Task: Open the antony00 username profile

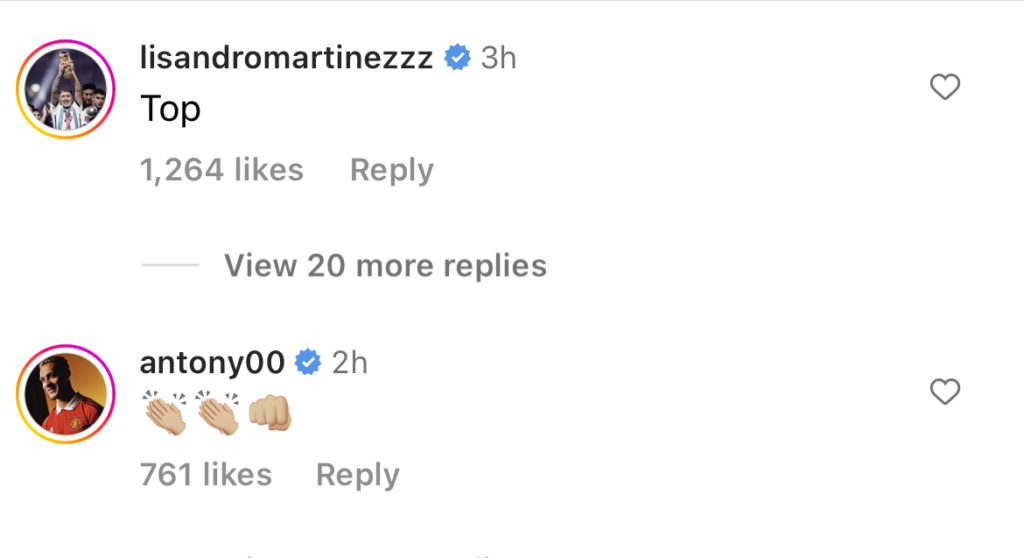Action: tap(212, 363)
